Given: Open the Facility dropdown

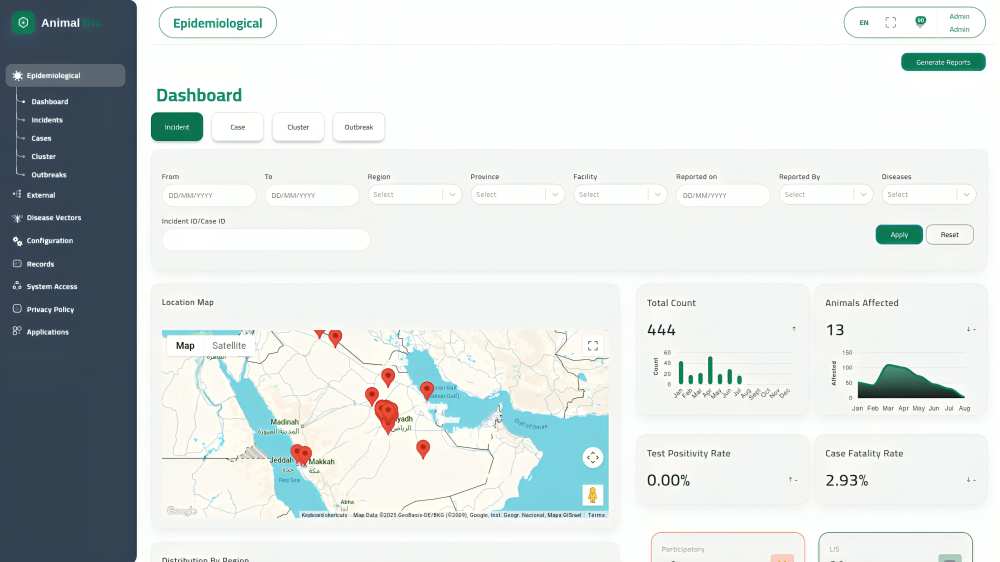Looking at the screenshot, I should [x=620, y=195].
